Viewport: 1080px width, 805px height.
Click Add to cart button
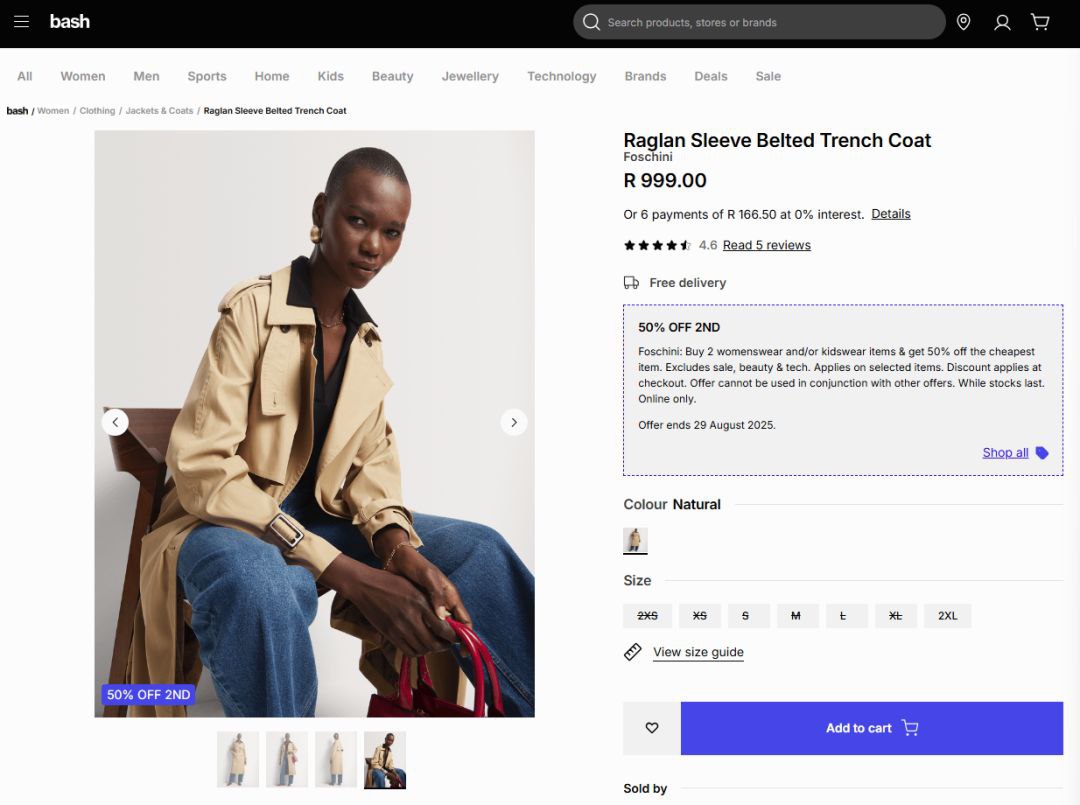tap(871, 728)
